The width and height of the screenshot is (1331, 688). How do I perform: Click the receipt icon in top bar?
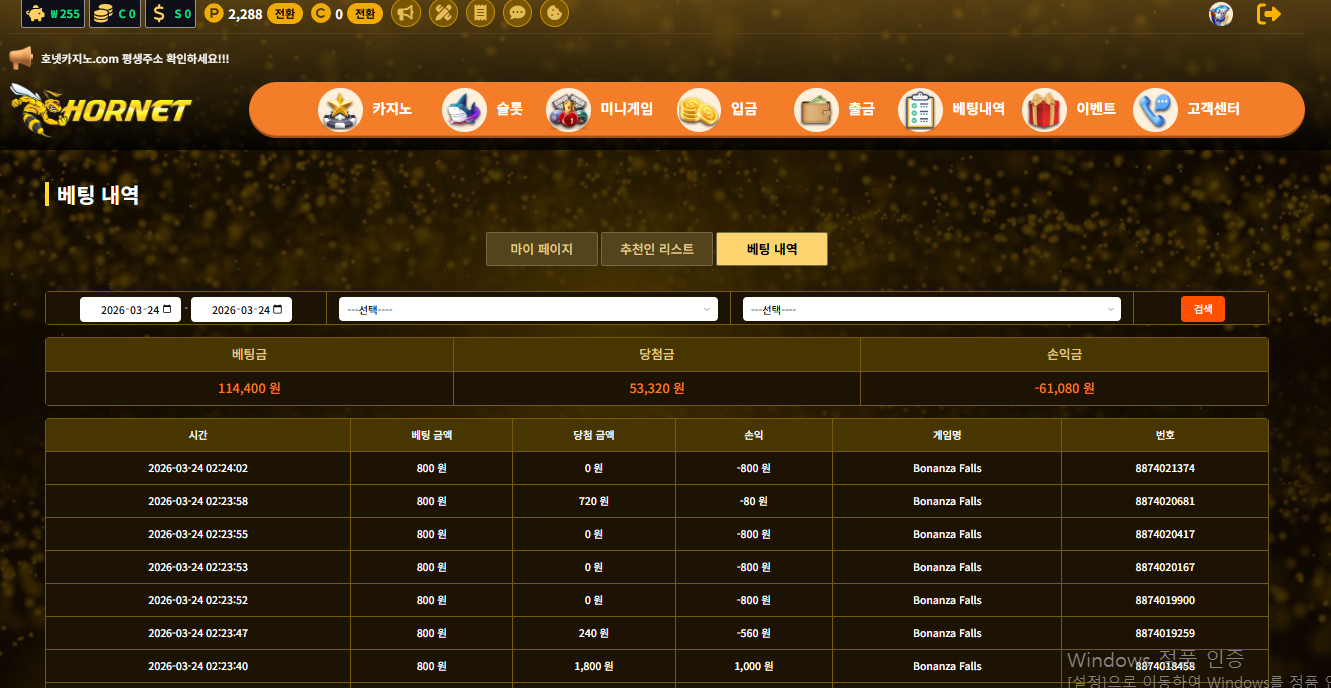pyautogui.click(x=481, y=14)
